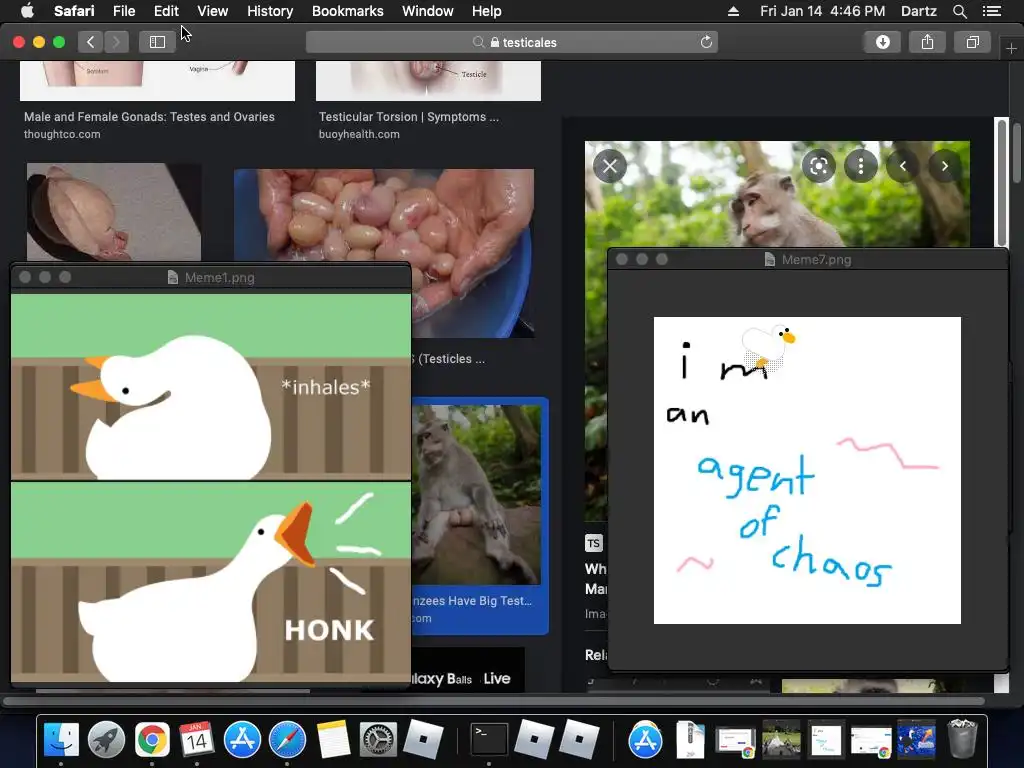1024x768 pixels.
Task: Open Terminal from the Dock
Action: click(489, 740)
